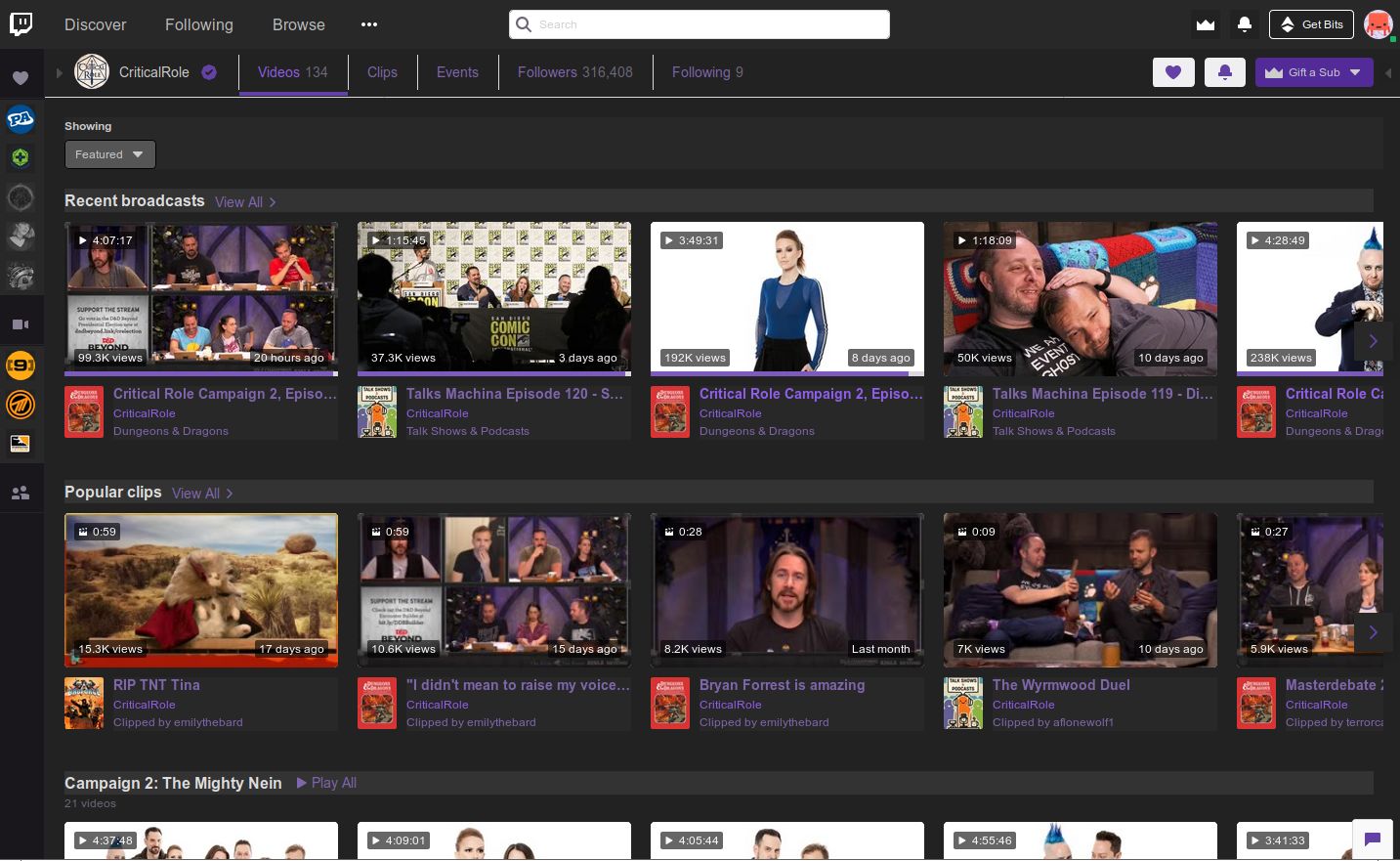This screenshot has width=1400, height=861.
Task: Play the 0:28 Bryan Forrest clip thumbnail
Action: 787,590
